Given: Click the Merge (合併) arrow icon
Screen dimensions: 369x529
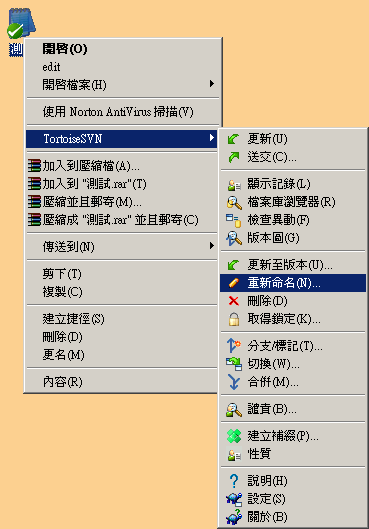Looking at the screenshot, I should click(x=234, y=382).
